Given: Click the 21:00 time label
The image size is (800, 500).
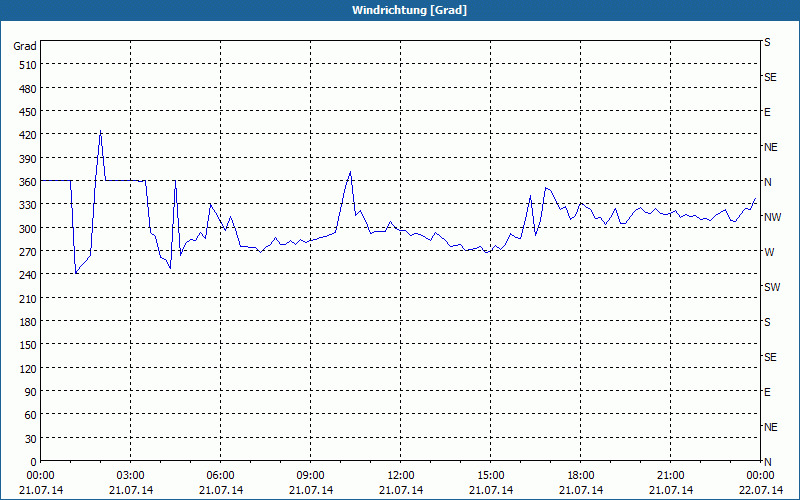Looking at the screenshot, I should 670,476.
